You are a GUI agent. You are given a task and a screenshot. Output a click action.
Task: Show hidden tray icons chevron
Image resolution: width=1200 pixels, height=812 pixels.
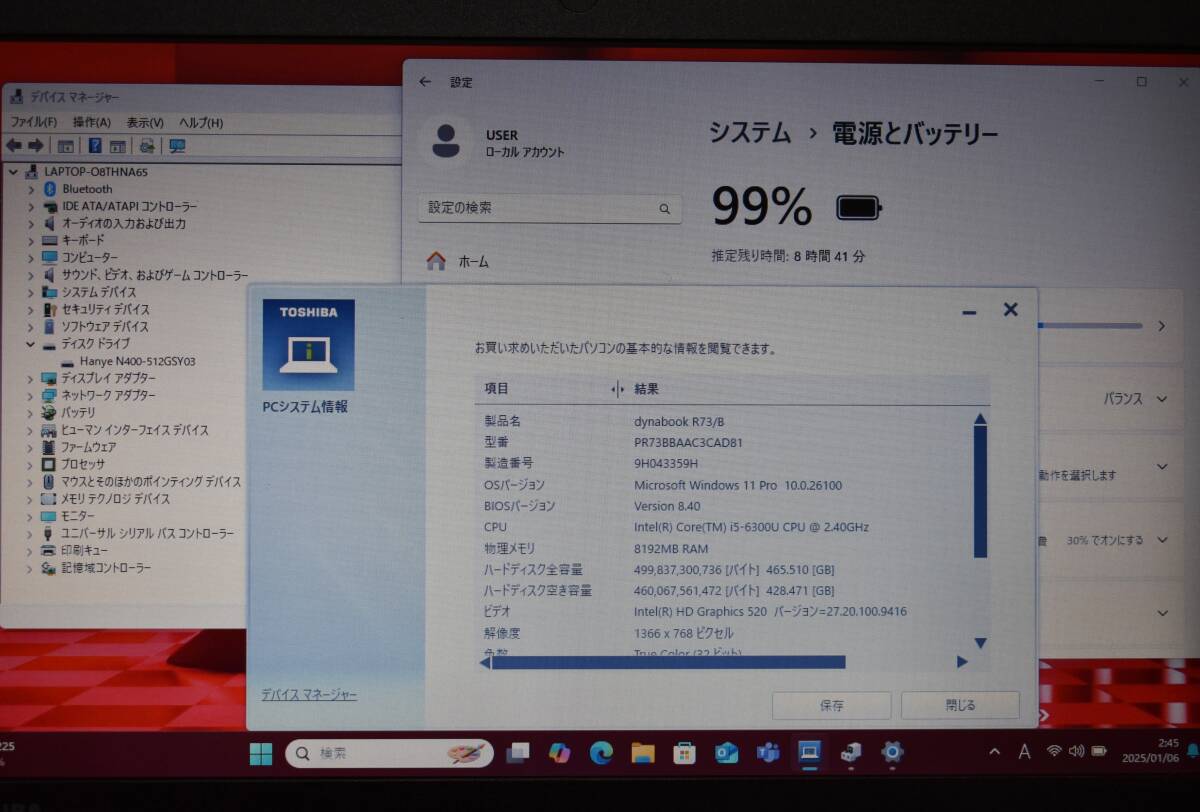(994, 751)
